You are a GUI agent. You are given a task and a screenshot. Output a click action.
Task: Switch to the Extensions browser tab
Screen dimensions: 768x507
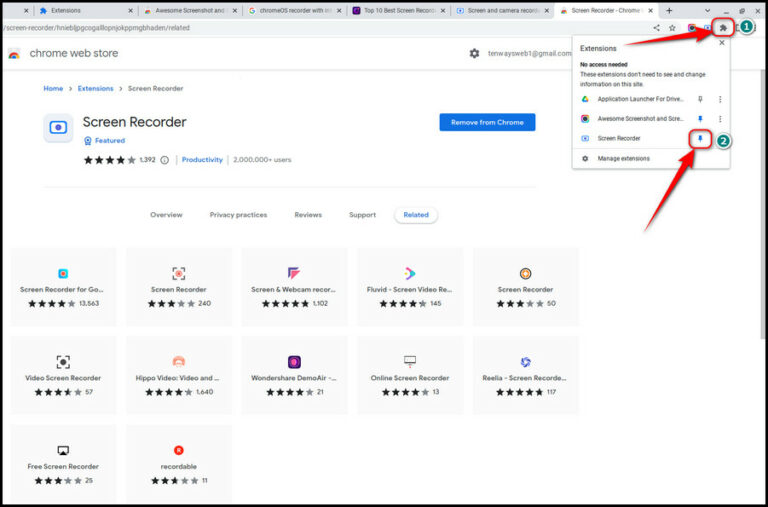(x=85, y=10)
